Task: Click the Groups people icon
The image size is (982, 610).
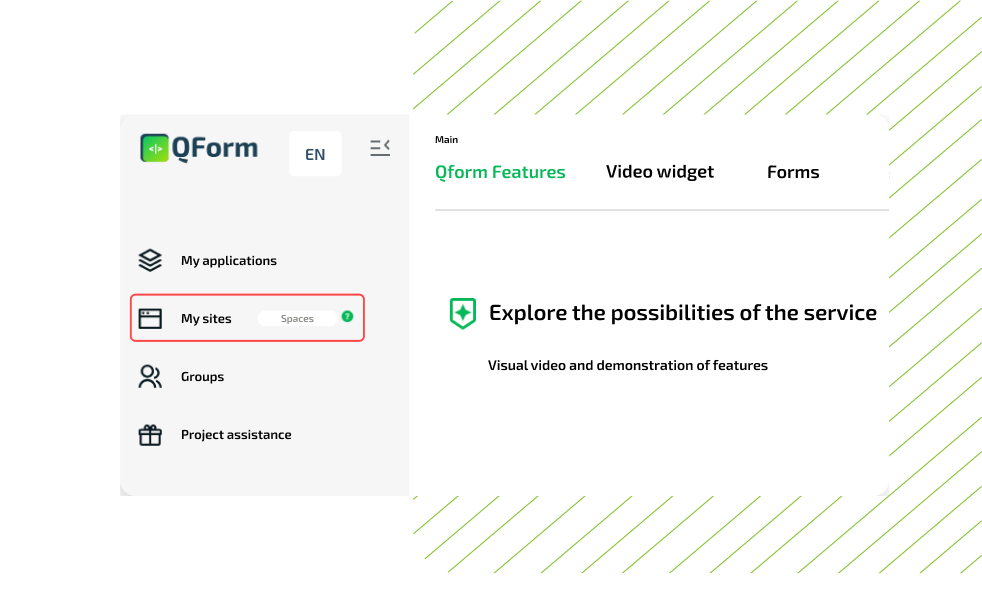Action: 150,377
